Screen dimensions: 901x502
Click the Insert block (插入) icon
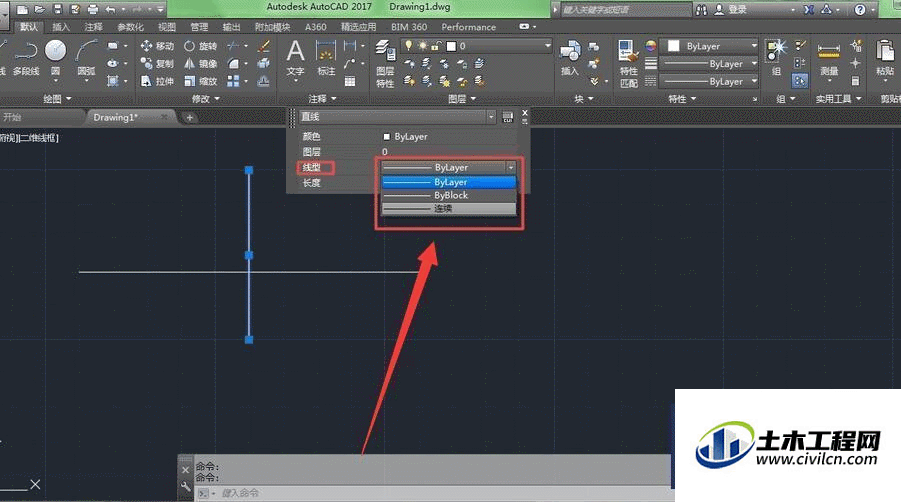(x=569, y=57)
